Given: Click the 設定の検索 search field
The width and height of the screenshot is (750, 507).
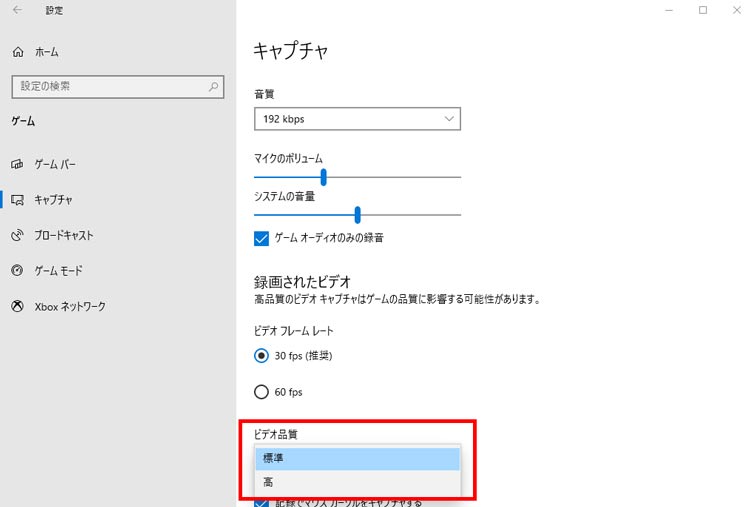Looking at the screenshot, I should [118, 87].
